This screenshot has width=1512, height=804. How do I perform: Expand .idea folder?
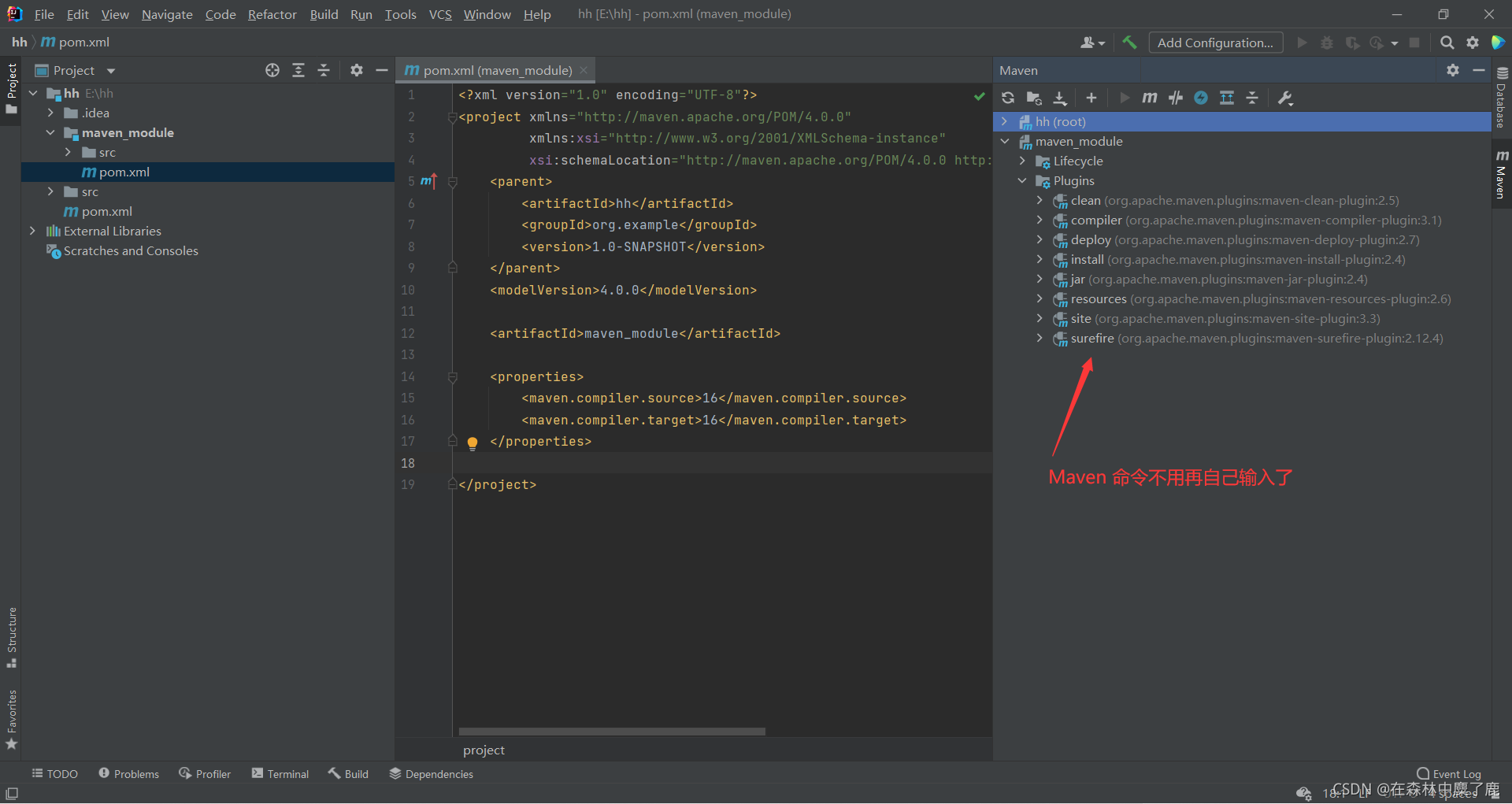point(50,113)
